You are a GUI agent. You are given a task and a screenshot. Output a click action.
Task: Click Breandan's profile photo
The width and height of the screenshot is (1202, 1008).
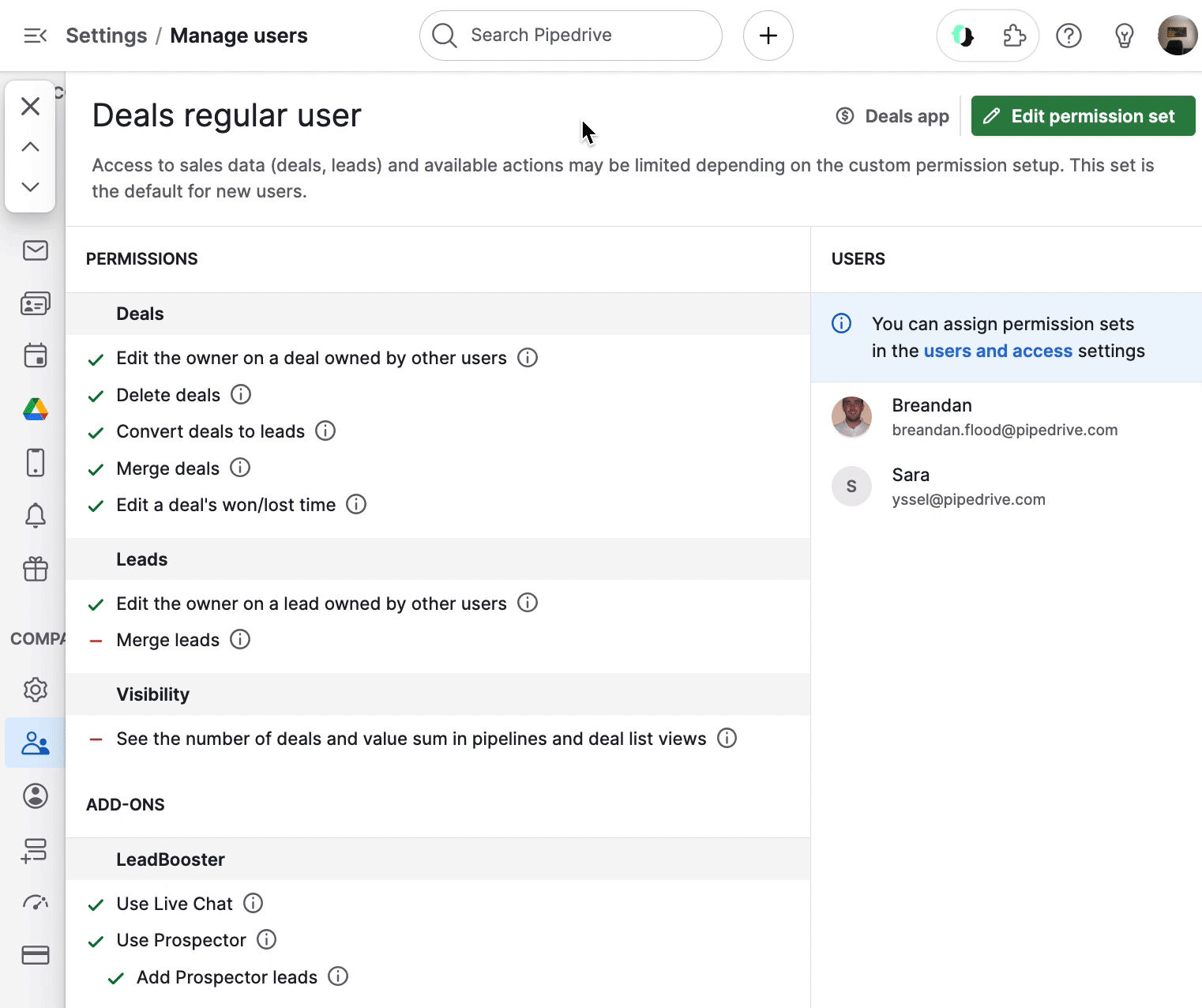click(x=851, y=417)
